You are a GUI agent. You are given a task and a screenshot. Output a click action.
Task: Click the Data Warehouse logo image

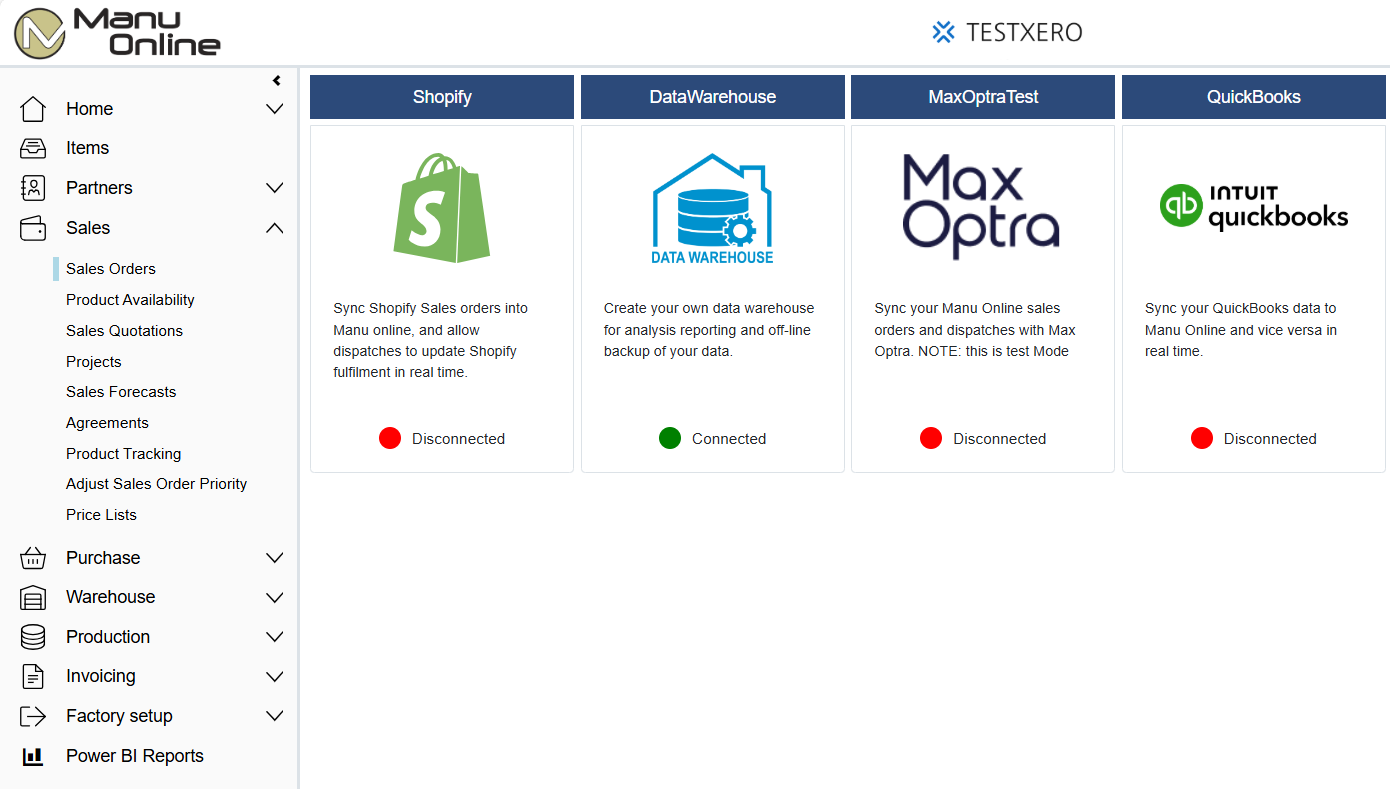click(x=712, y=208)
